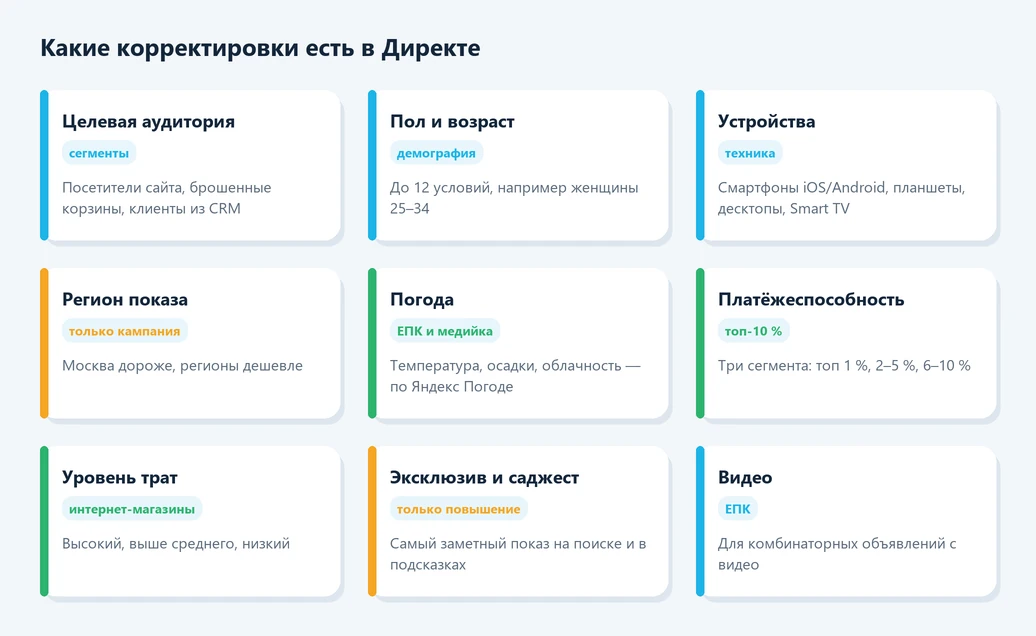
Task: Click text "Для комбинаторных объявлений с видео"
Action: coord(837,554)
